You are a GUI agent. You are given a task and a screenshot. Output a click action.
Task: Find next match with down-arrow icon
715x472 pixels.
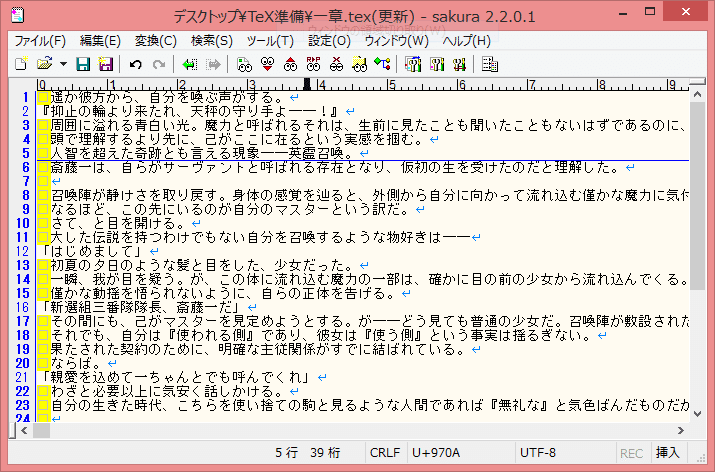[268, 64]
